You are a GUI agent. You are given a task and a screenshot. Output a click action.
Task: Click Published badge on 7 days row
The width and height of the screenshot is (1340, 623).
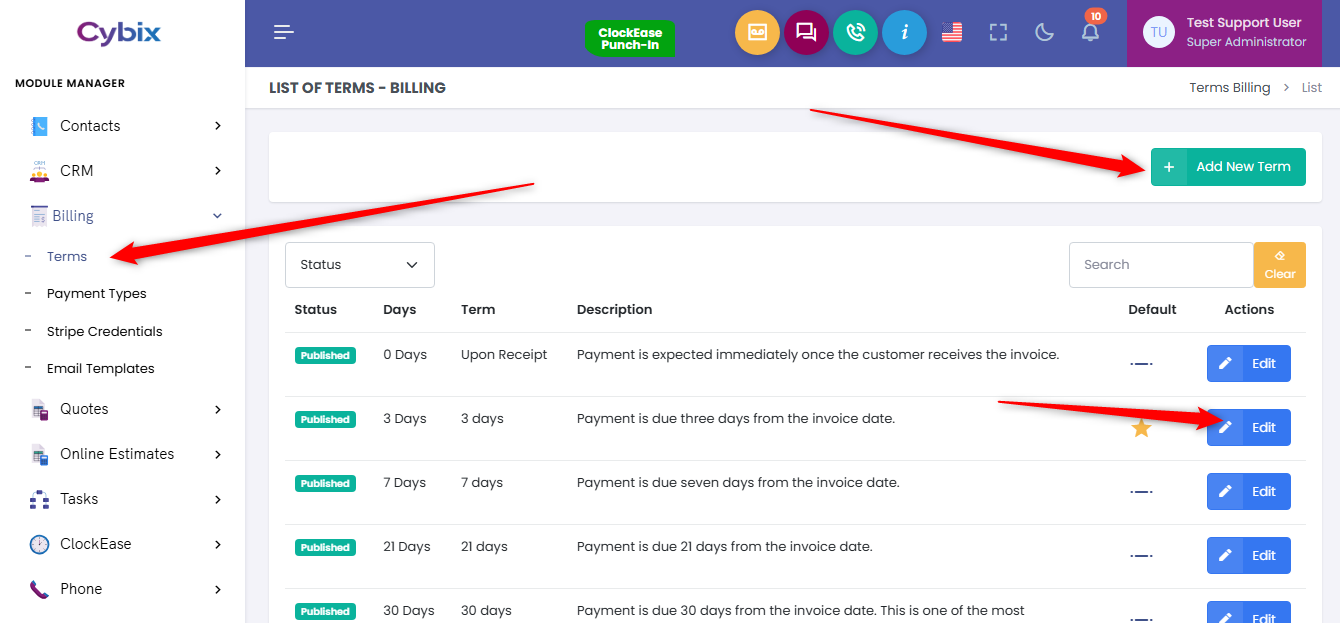[325, 483]
